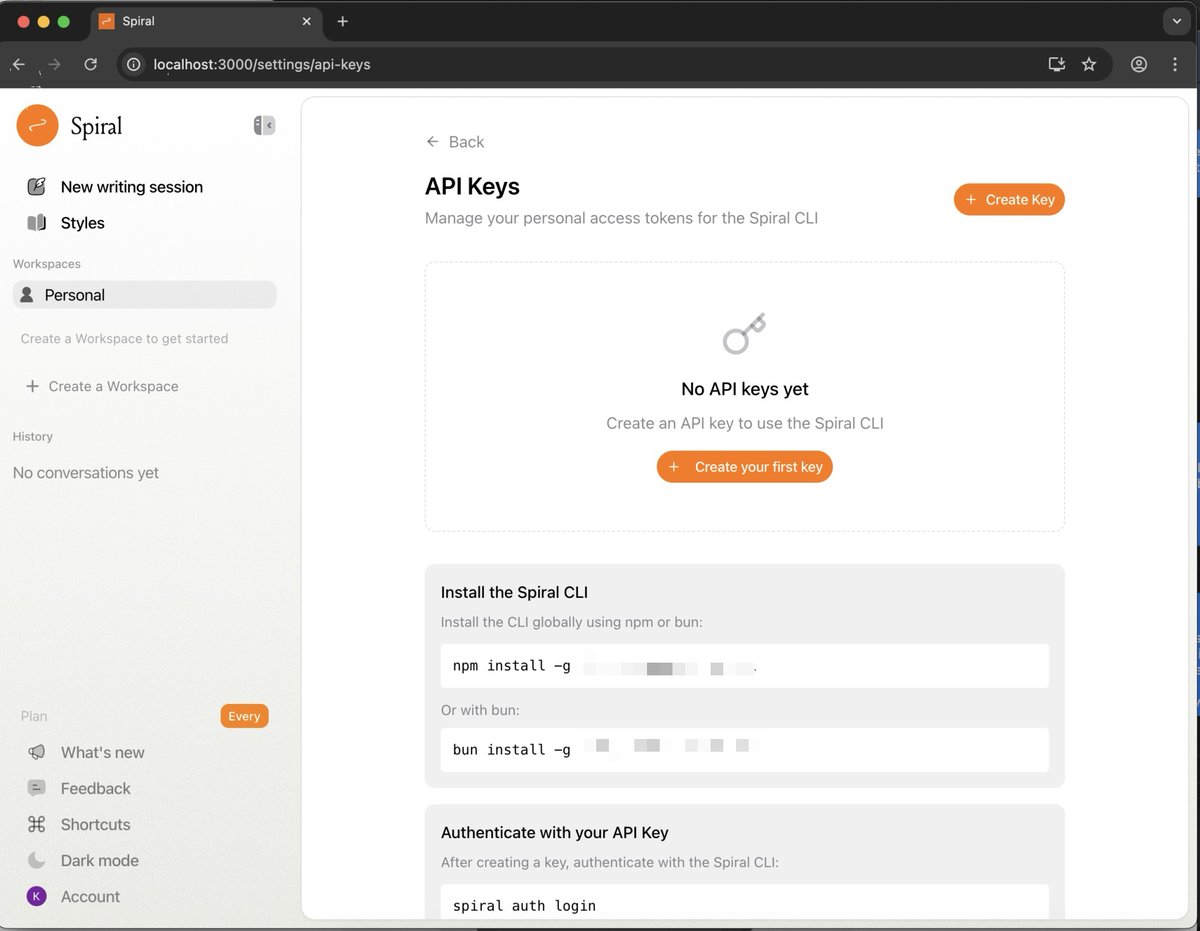Reload the page
Screen dimensions: 1200x931
coord(91,64)
